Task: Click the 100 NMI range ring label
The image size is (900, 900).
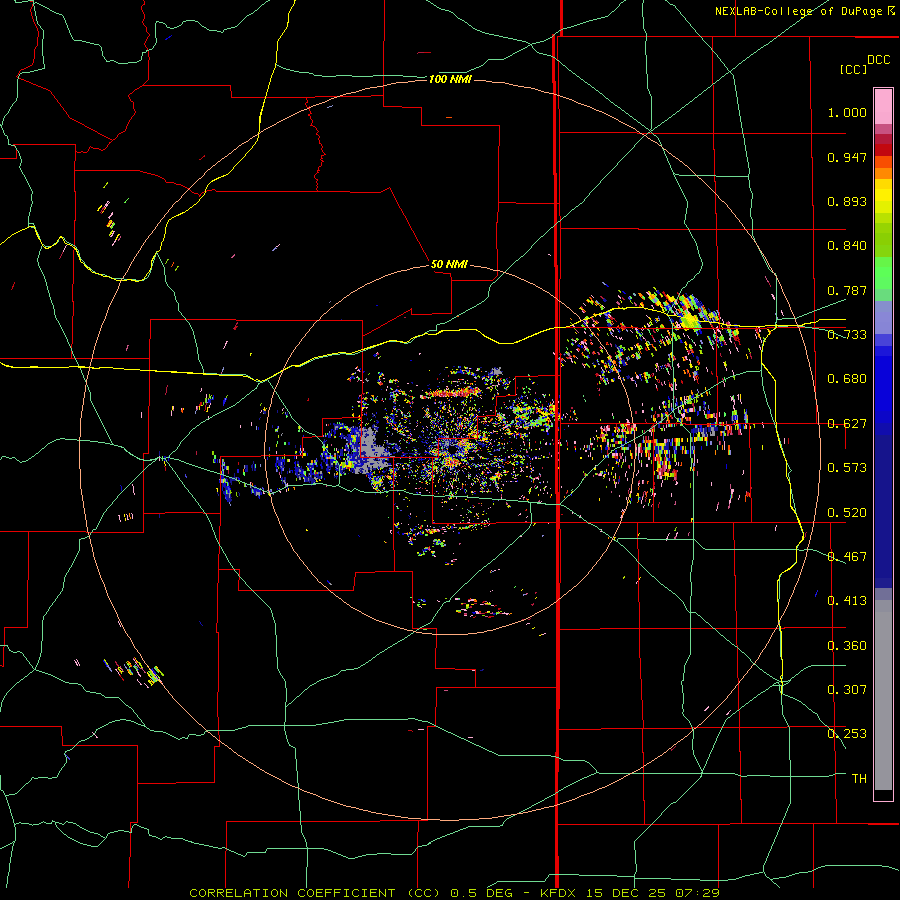Action: 450,79
